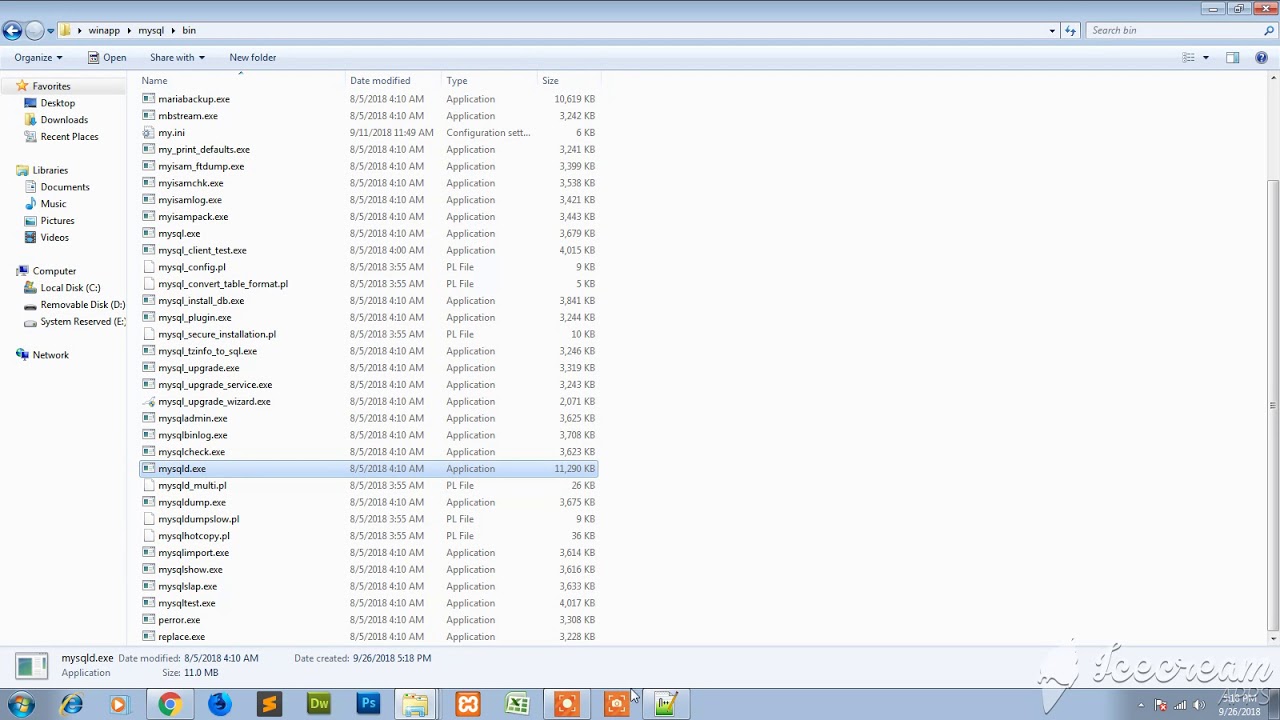The image size is (1280, 720).
Task: Open the More view options arrow
Action: 1205,58
